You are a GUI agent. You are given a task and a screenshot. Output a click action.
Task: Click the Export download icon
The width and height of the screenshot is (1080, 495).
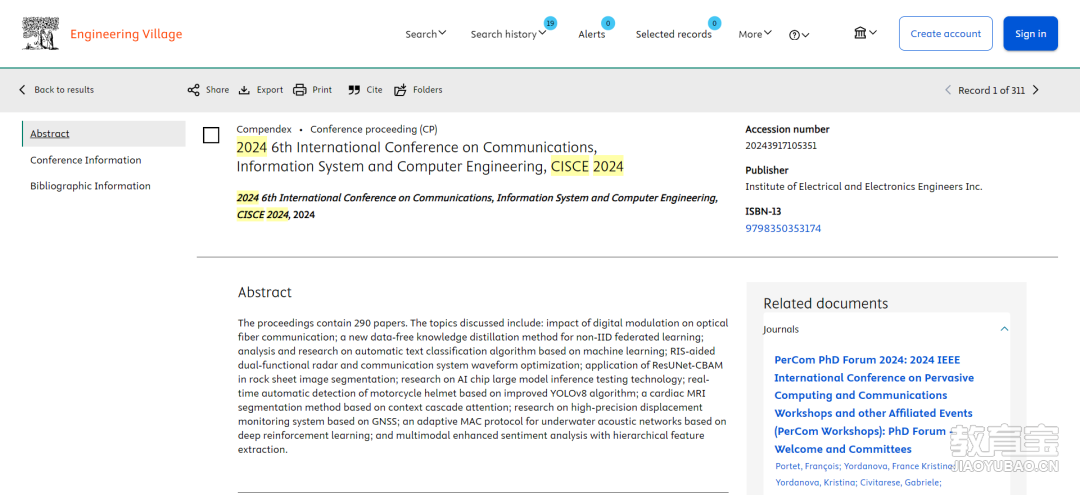pos(245,89)
